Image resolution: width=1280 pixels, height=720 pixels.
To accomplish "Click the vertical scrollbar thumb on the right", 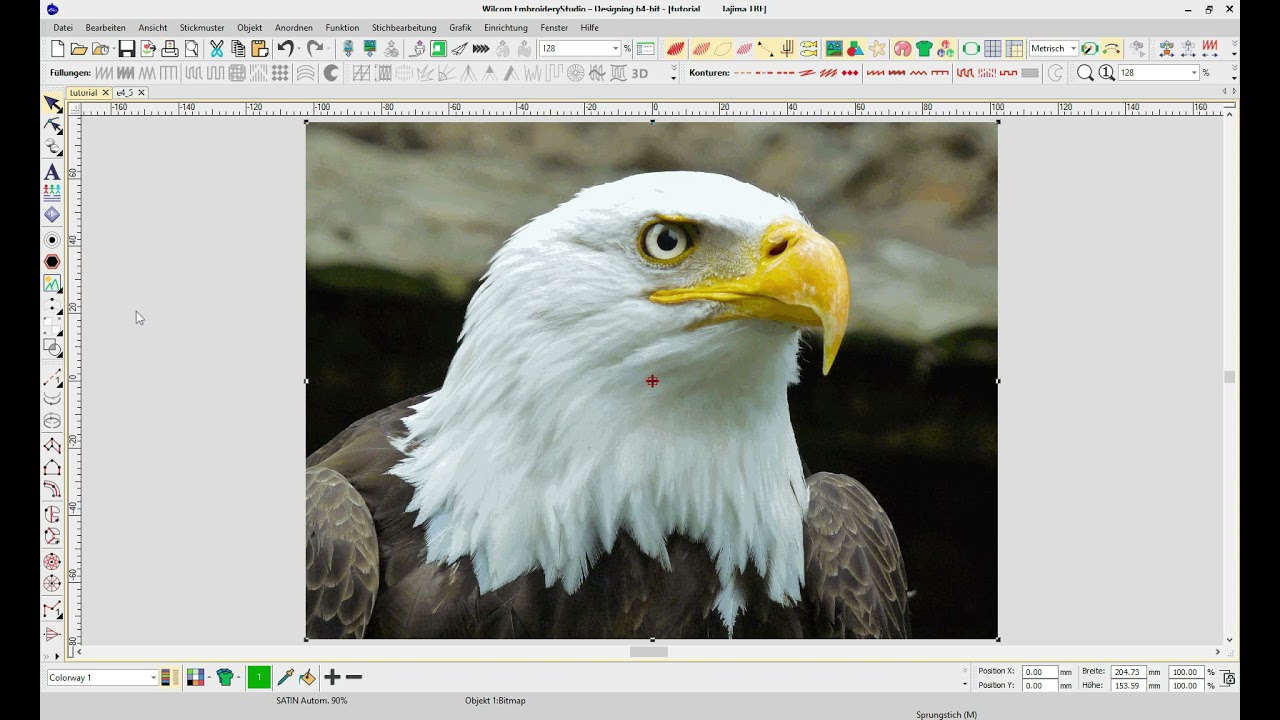I will (x=1230, y=377).
